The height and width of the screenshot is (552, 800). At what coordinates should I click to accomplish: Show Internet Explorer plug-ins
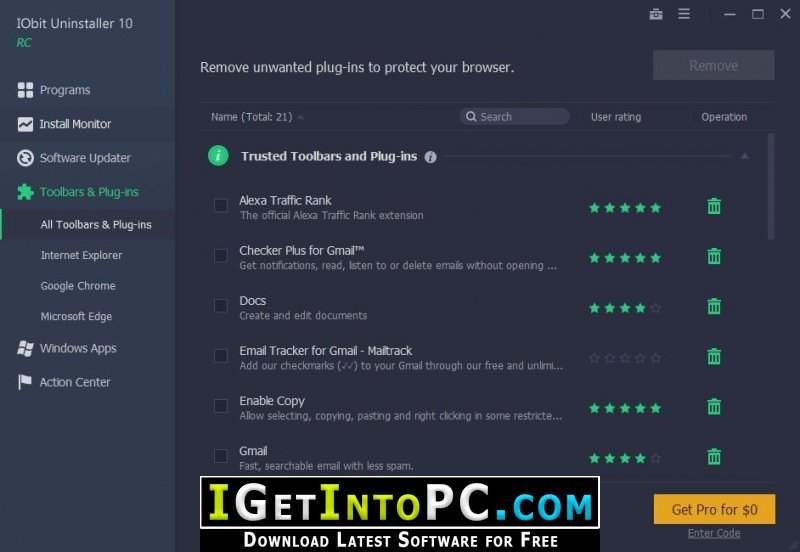[81, 255]
